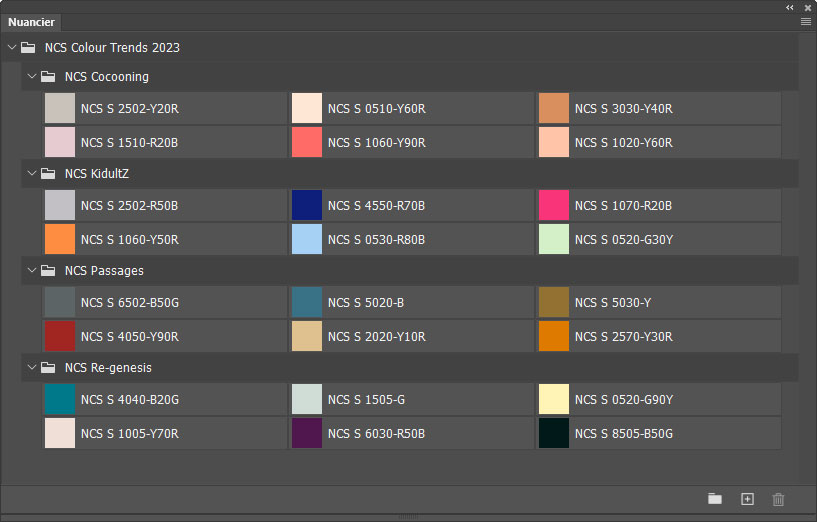817x522 pixels.
Task: Collapse the NCS Cocooning group chevron
Action: 32,77
